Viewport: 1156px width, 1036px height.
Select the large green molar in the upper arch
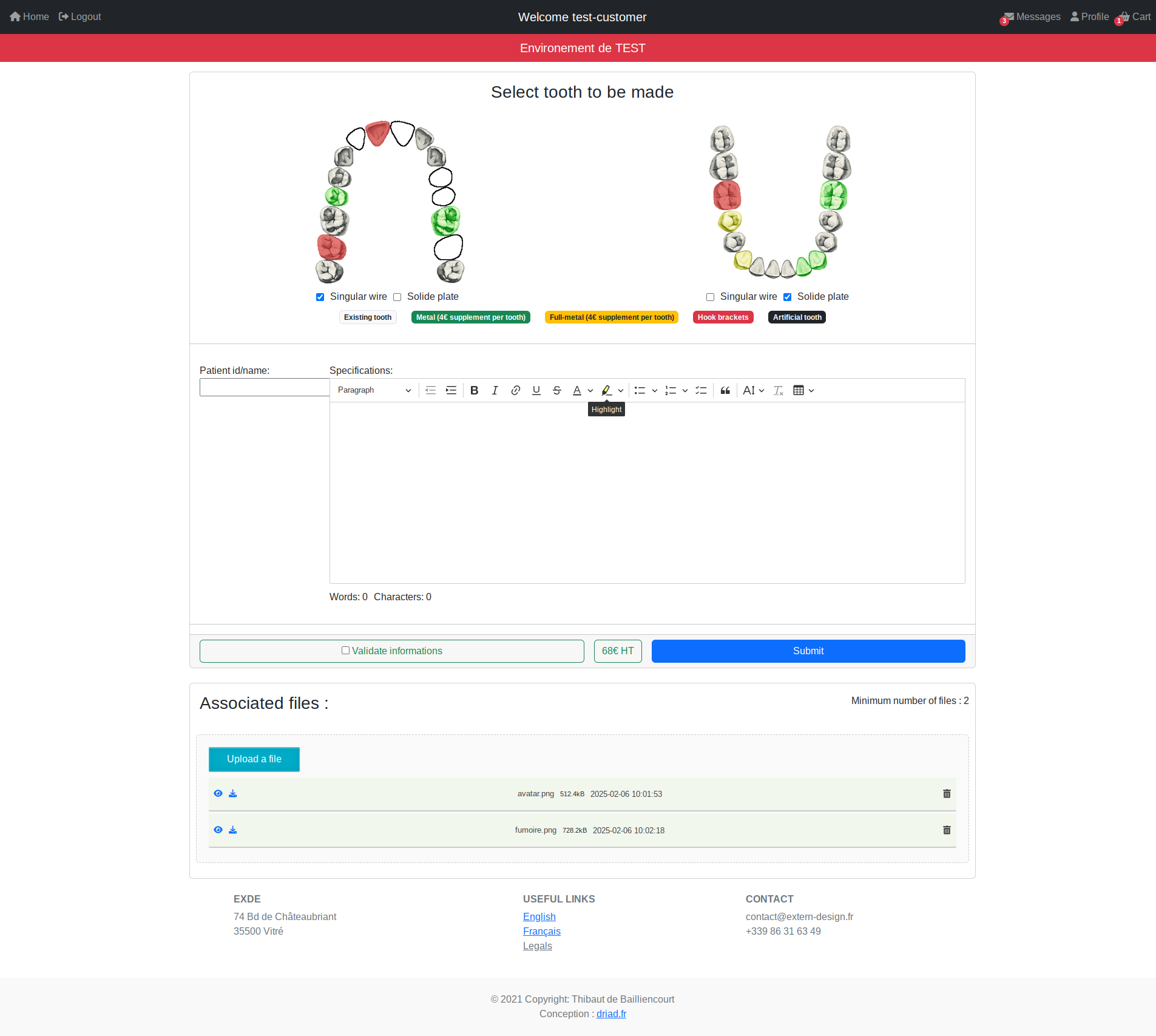click(x=445, y=220)
